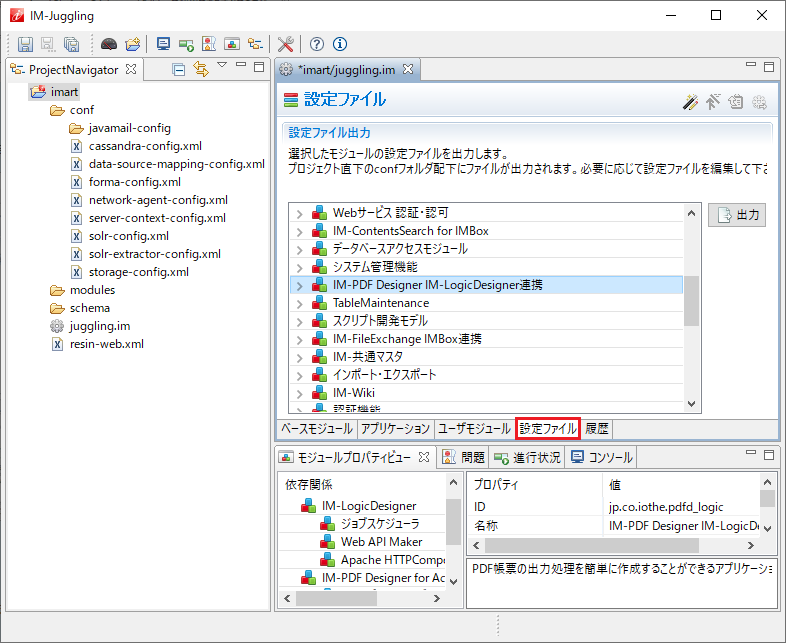Close the ProjectNavigator tab
Image resolution: width=786 pixels, height=643 pixels.
pyautogui.click(x=131, y=69)
